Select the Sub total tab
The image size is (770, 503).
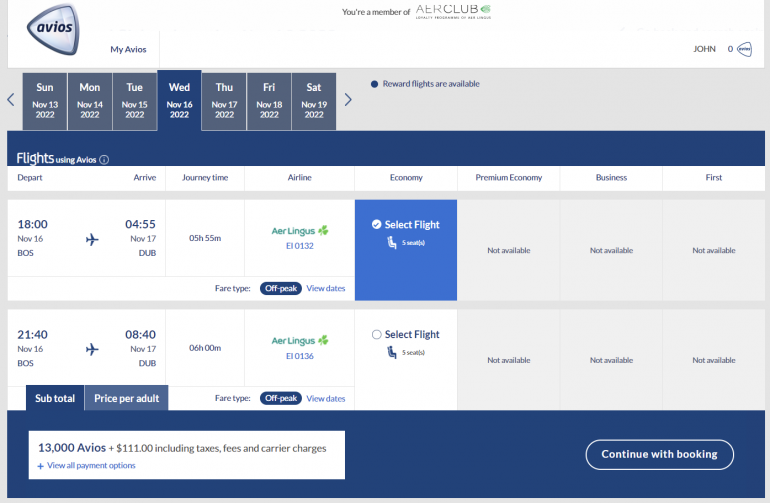coord(55,398)
